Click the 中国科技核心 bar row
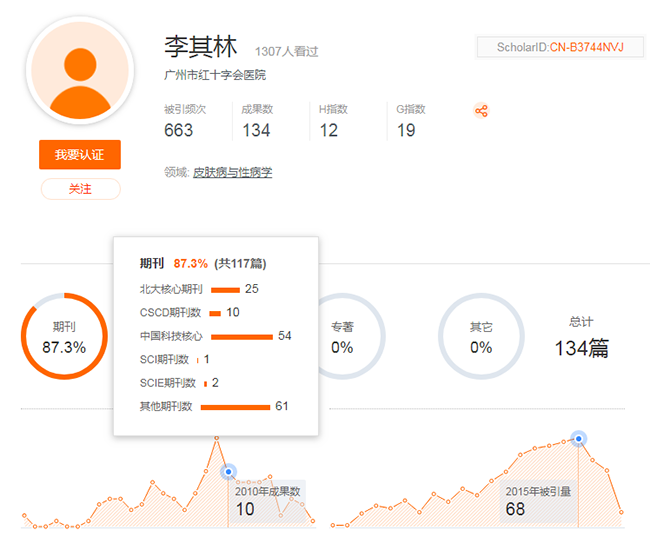Viewport: 650px width, 537px height. tap(241, 336)
